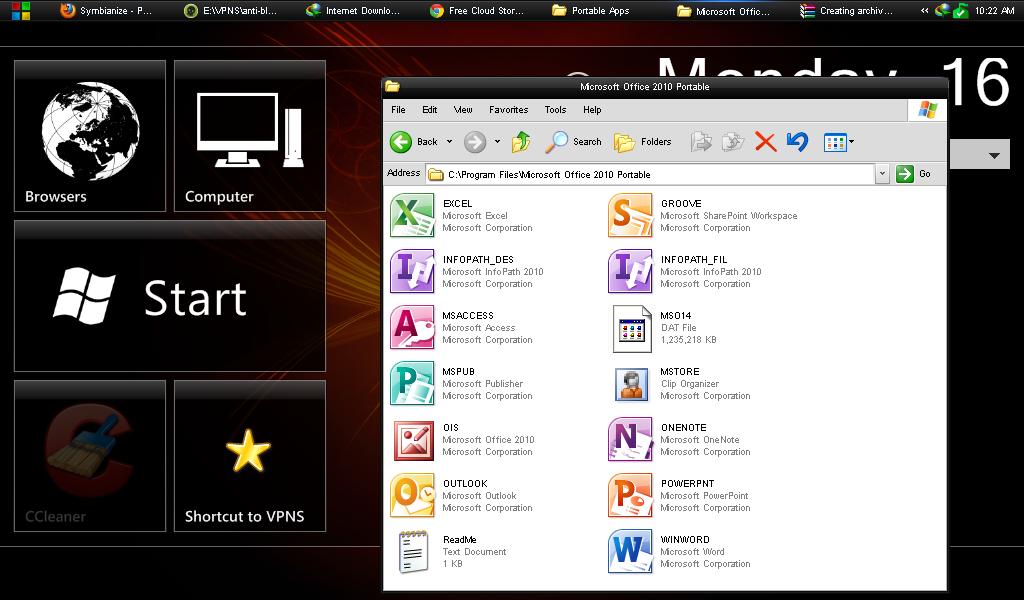Switch to E:\VPNS taskbar item
Screen dimensions: 1024x600
tap(231, 10)
